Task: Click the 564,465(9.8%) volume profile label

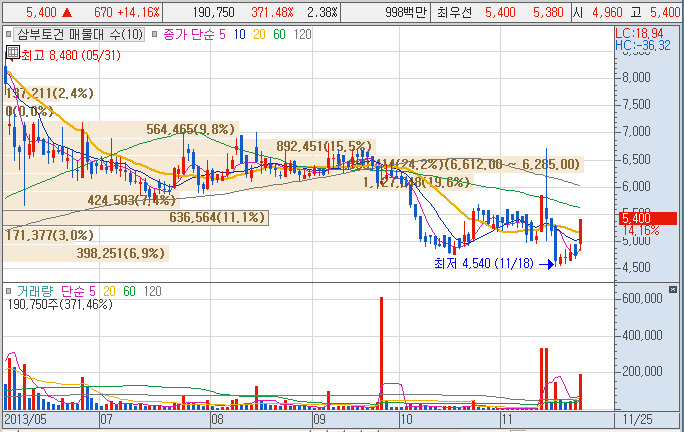Action: click(190, 129)
